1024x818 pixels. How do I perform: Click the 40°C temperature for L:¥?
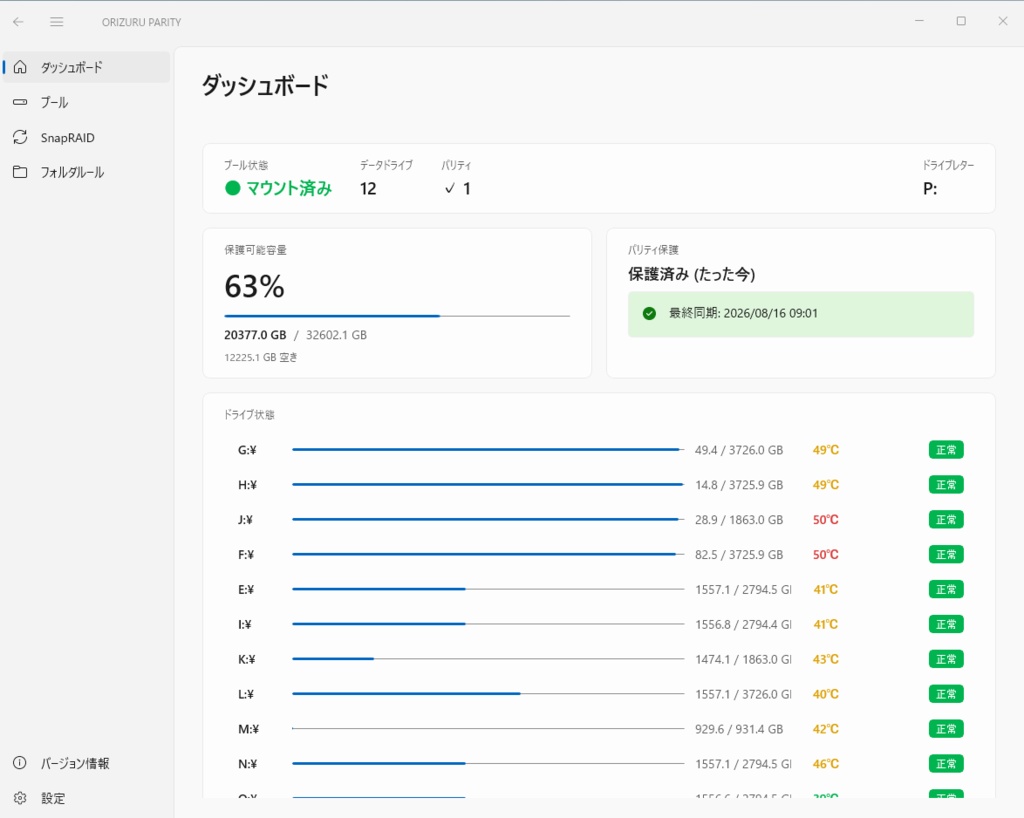coord(825,694)
